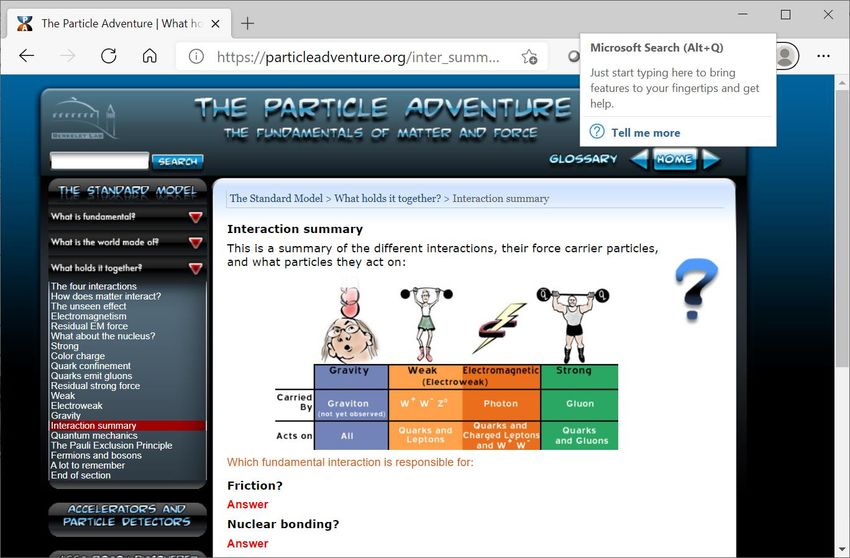The height and width of the screenshot is (558, 850).
Task: Maximize the browser window
Action: click(785, 15)
